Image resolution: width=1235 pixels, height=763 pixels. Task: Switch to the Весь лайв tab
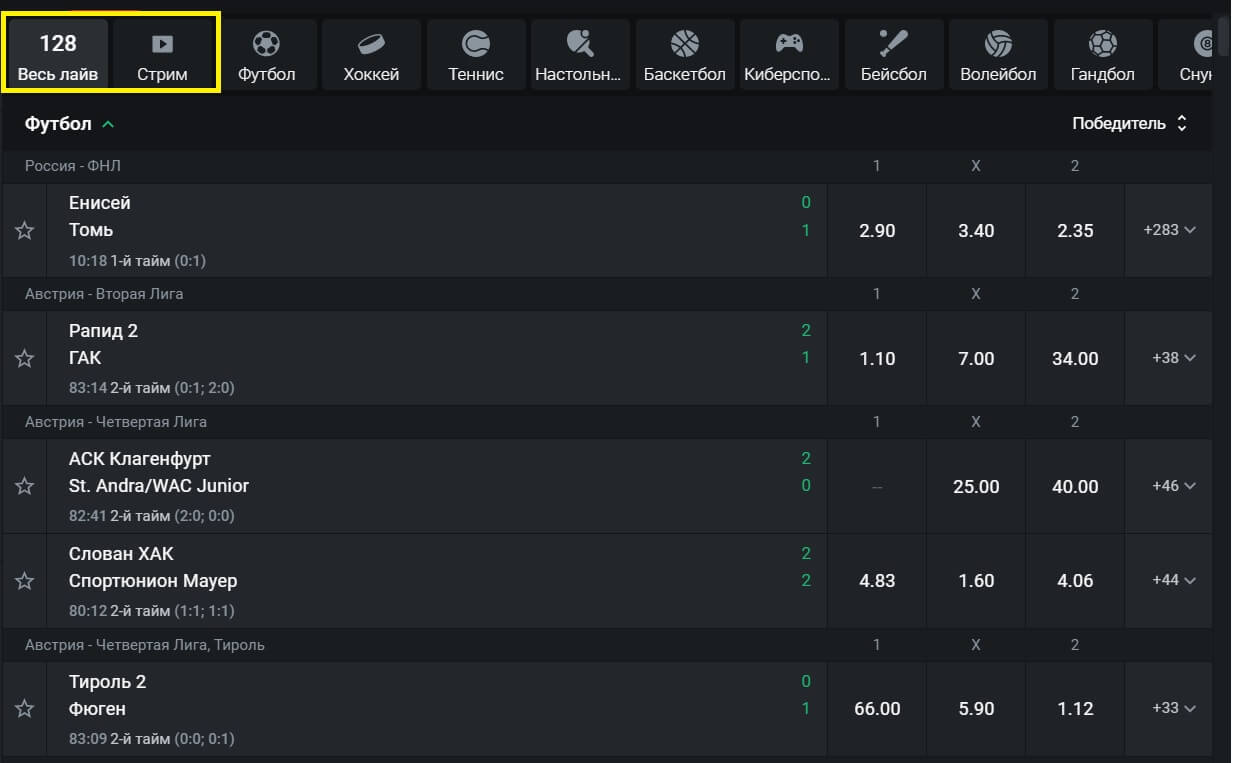pos(58,56)
